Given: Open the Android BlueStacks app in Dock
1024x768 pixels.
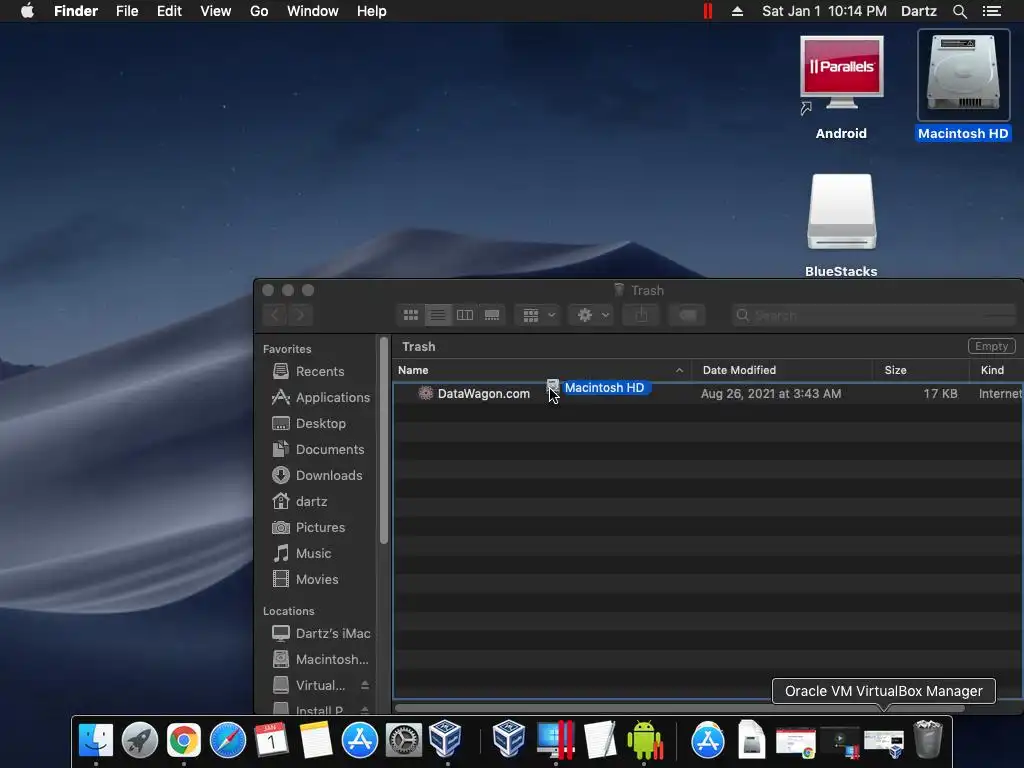Looking at the screenshot, I should click(645, 741).
